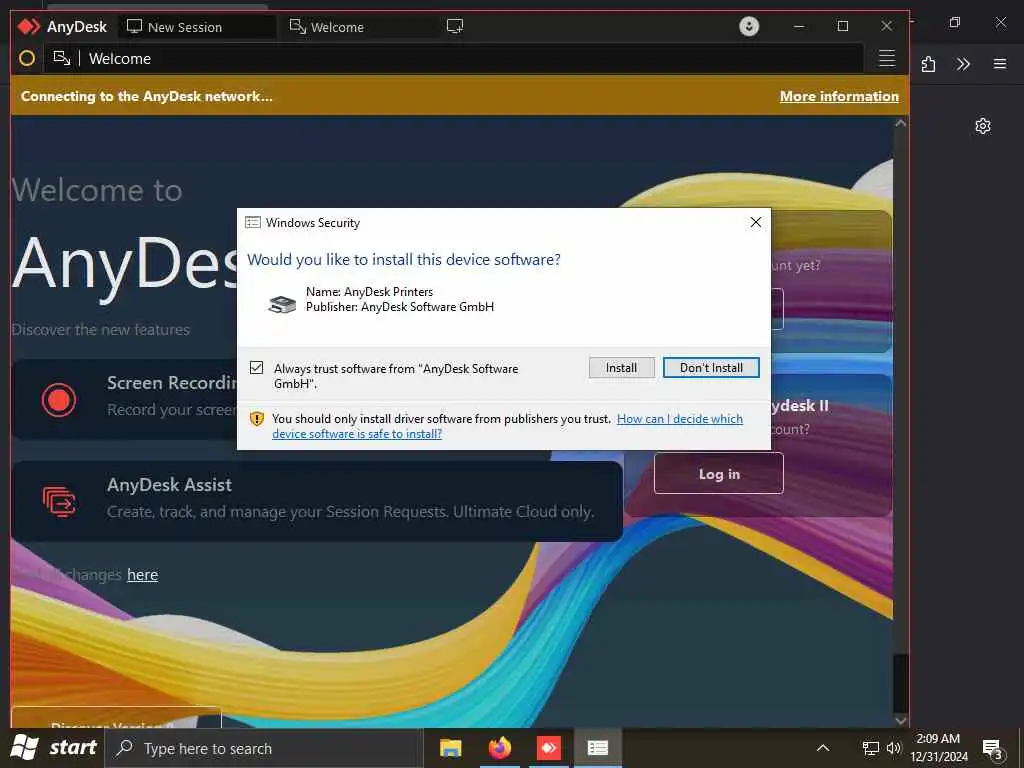The height and width of the screenshot is (768, 1024).
Task: Click the volume speaker tray icon
Action: (x=893, y=748)
